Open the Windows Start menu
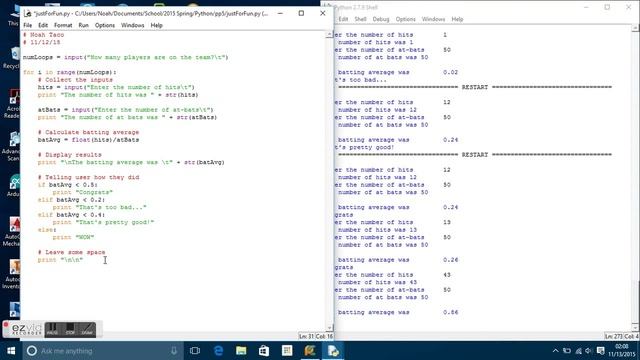Viewport: 640px width, 360px height. tap(11, 351)
